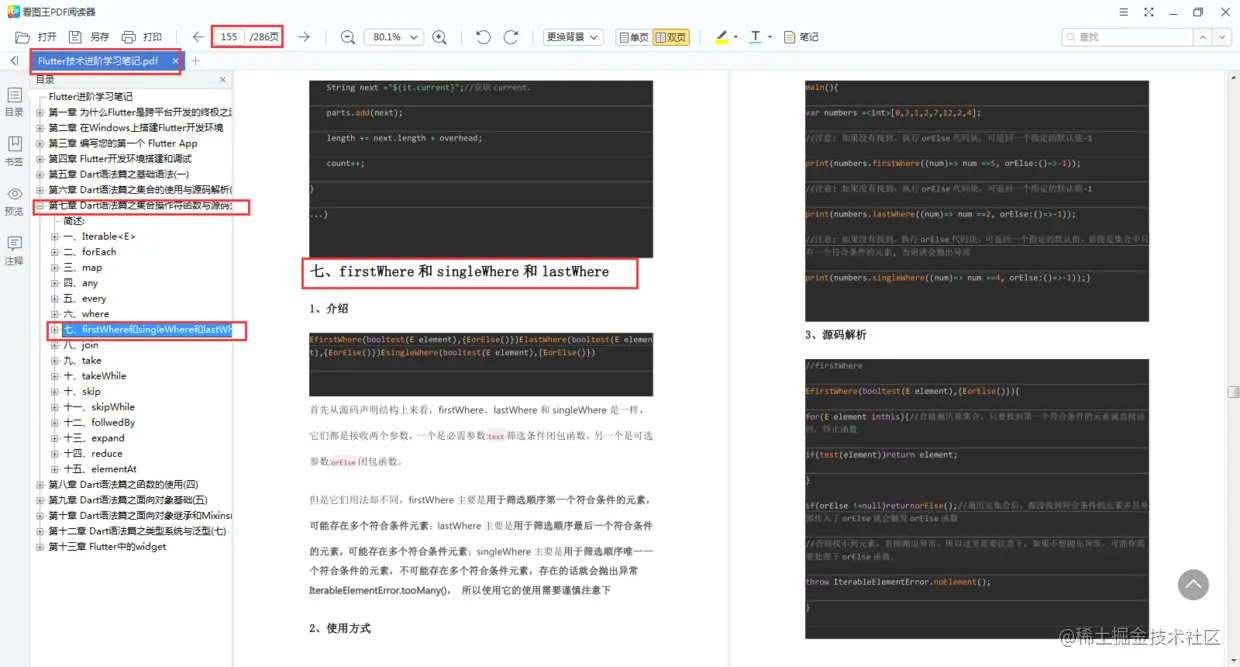Click the zoom out magnifier icon
The image size is (1240, 667).
(348, 37)
